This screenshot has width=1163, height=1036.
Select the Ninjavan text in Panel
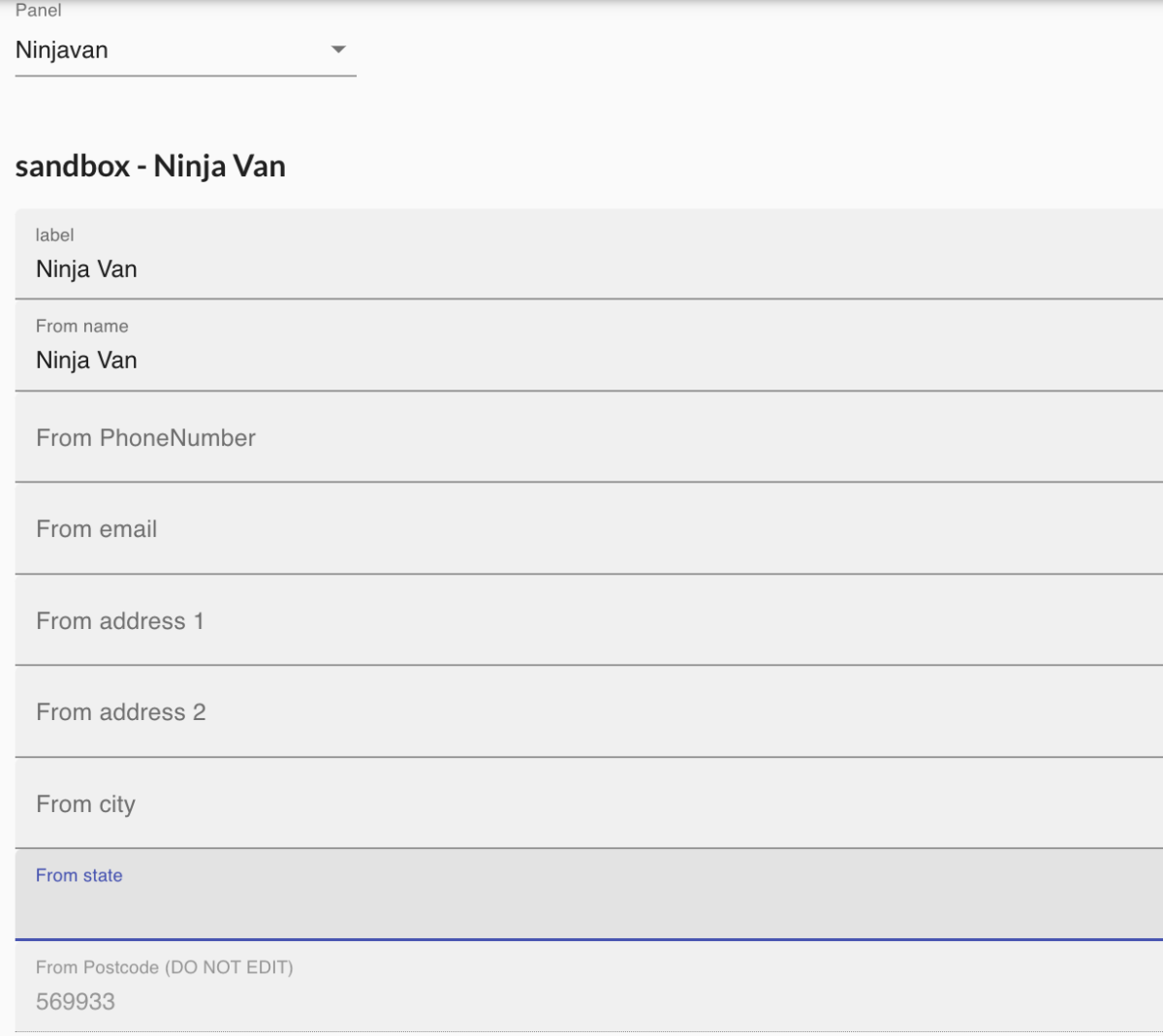(60, 49)
